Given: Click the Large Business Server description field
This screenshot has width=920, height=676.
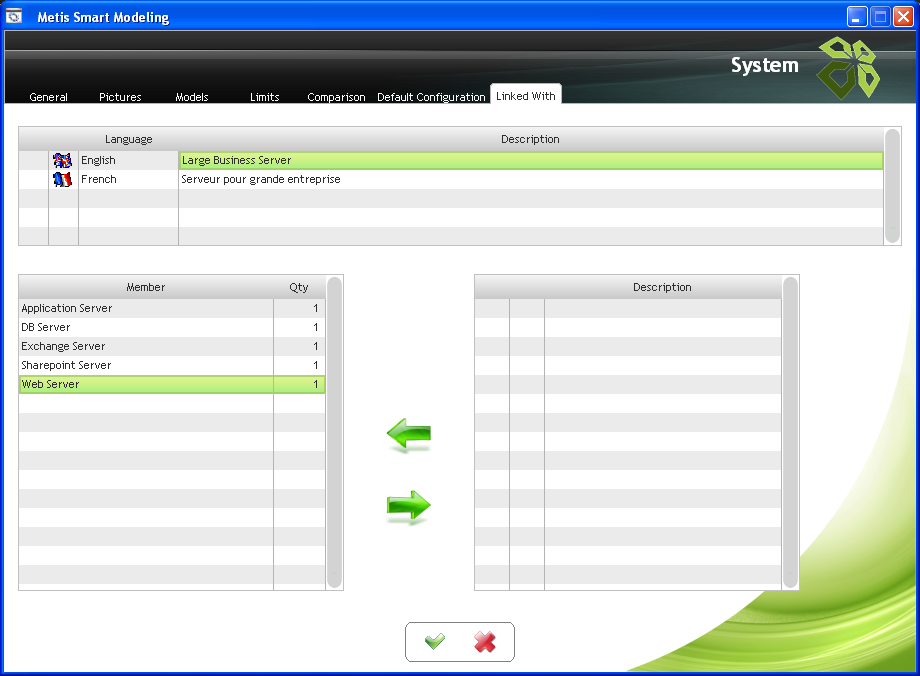Looking at the screenshot, I should 530,160.
